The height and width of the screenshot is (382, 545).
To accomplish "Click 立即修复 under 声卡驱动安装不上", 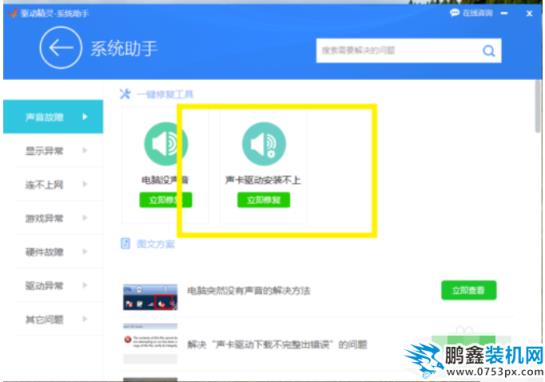I will click(x=263, y=200).
